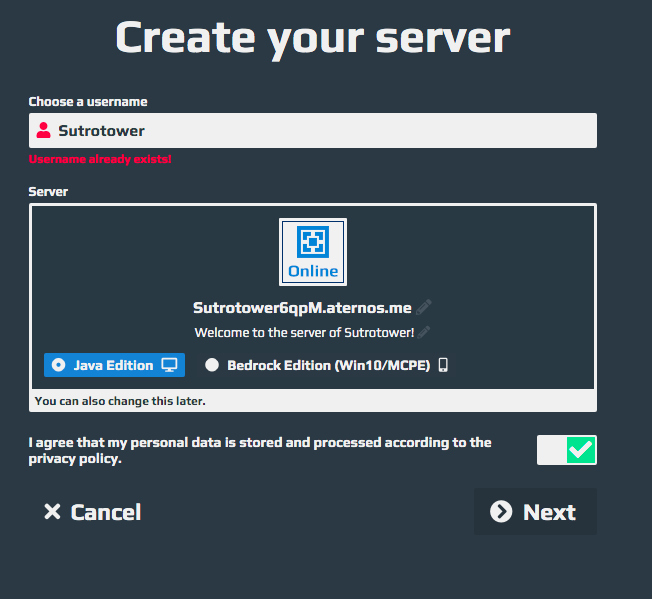This screenshot has width=652, height=599.
Task: Edit welcome message with the pencil icon
Action: click(424, 332)
